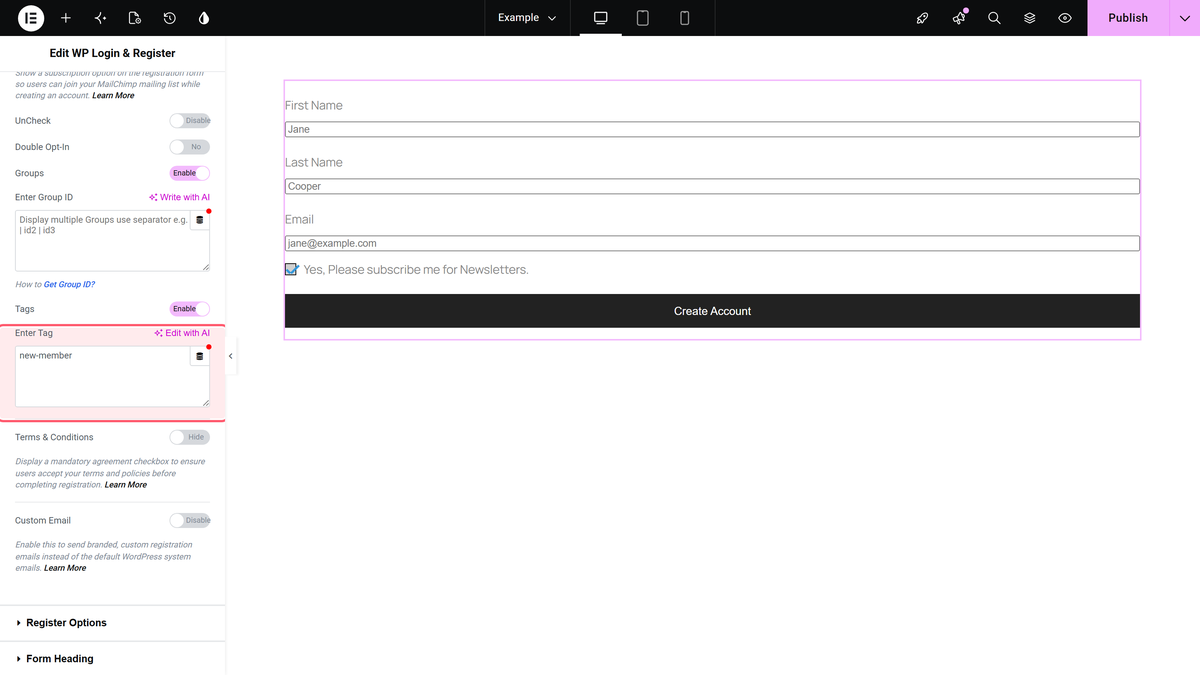Open site theme style drop icon

(204, 18)
